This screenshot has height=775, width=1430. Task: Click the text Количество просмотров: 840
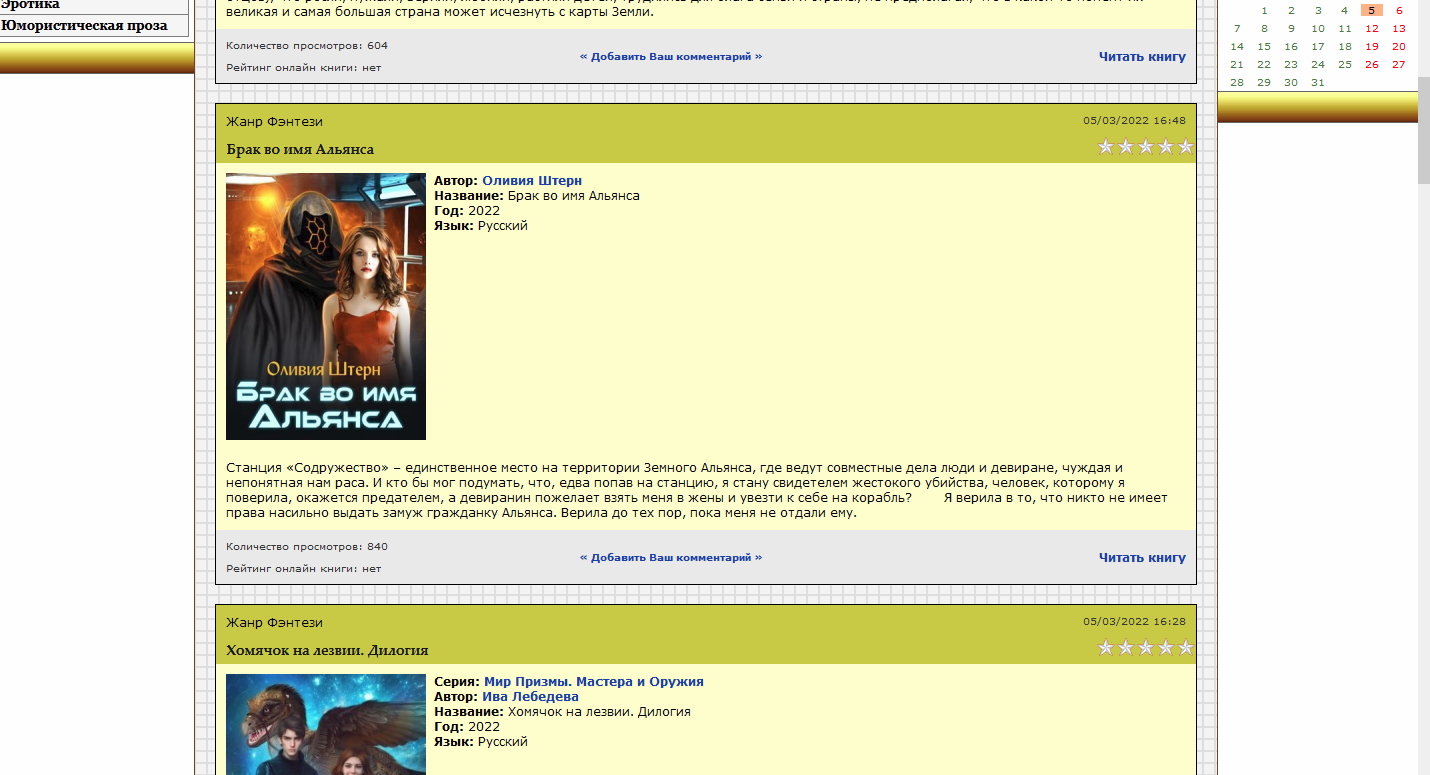click(x=307, y=547)
